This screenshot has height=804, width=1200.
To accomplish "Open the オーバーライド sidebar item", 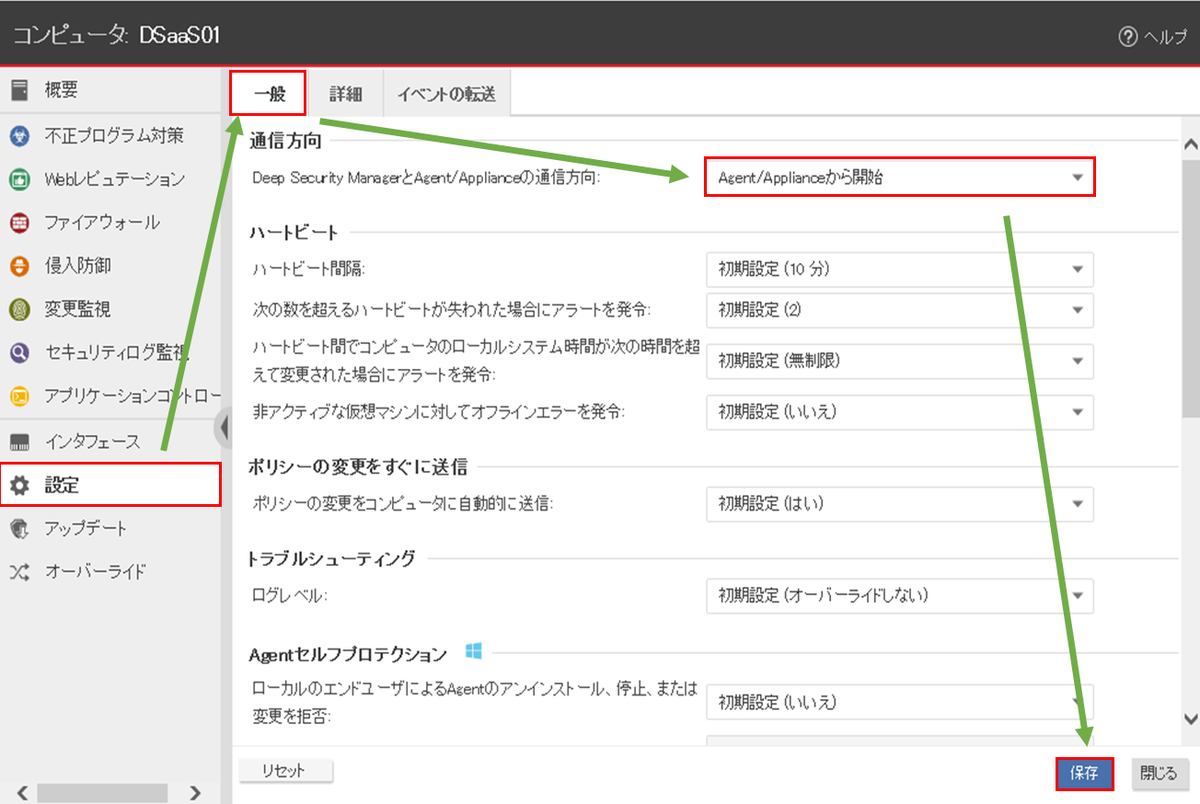I will 95,572.
